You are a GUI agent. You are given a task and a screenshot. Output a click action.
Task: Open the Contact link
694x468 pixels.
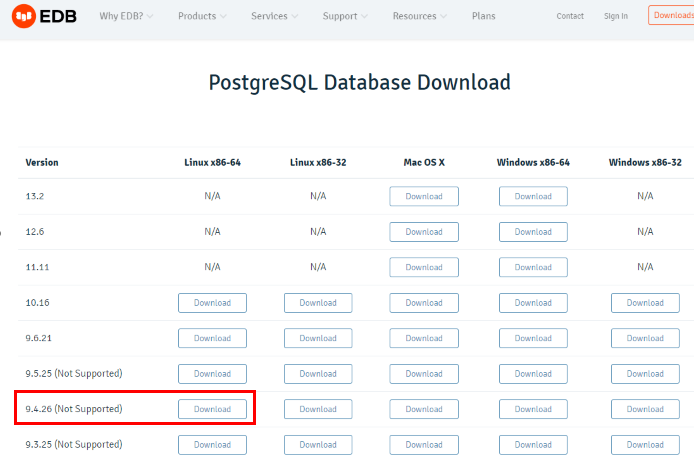point(570,16)
